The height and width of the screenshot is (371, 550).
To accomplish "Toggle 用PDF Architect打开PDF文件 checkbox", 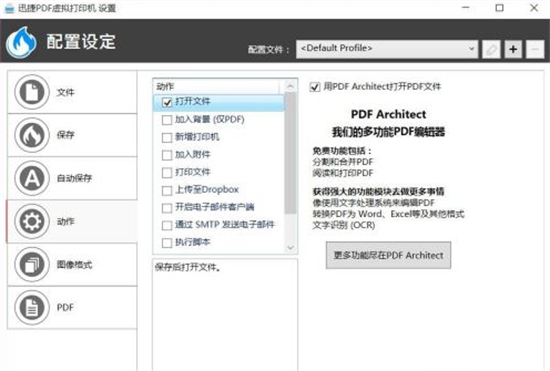I will [x=315, y=87].
